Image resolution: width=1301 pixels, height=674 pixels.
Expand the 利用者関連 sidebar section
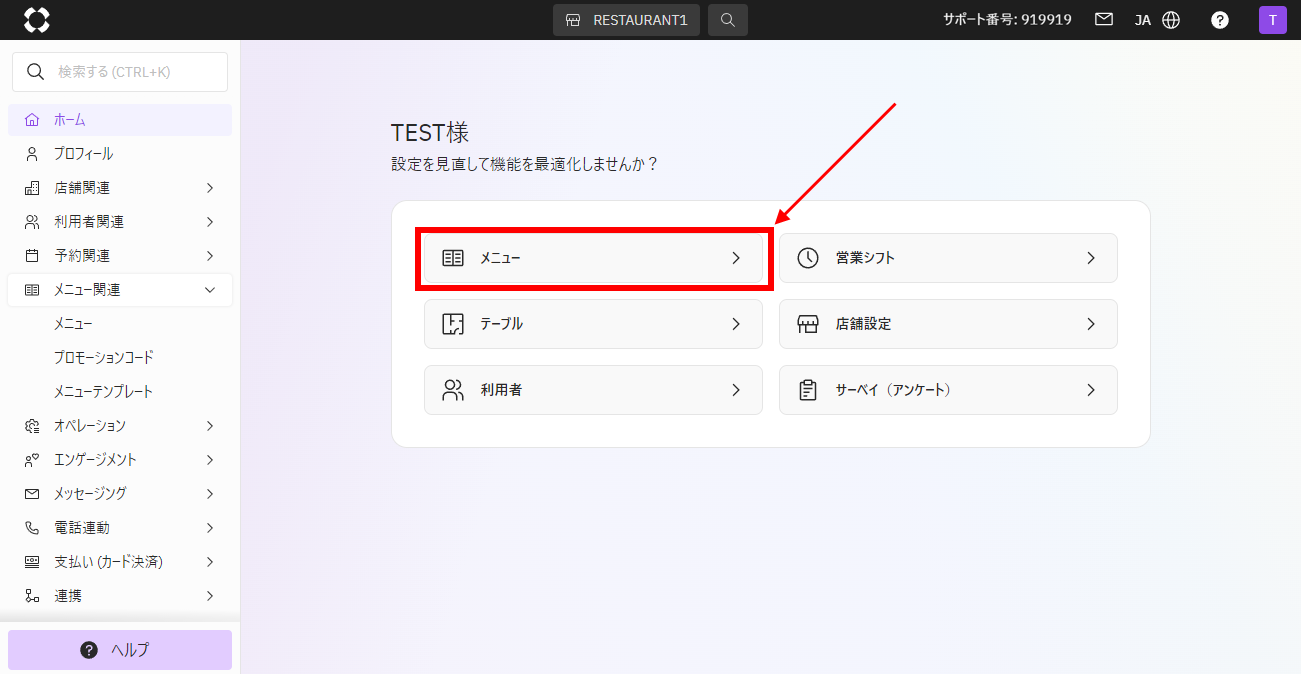(120, 222)
